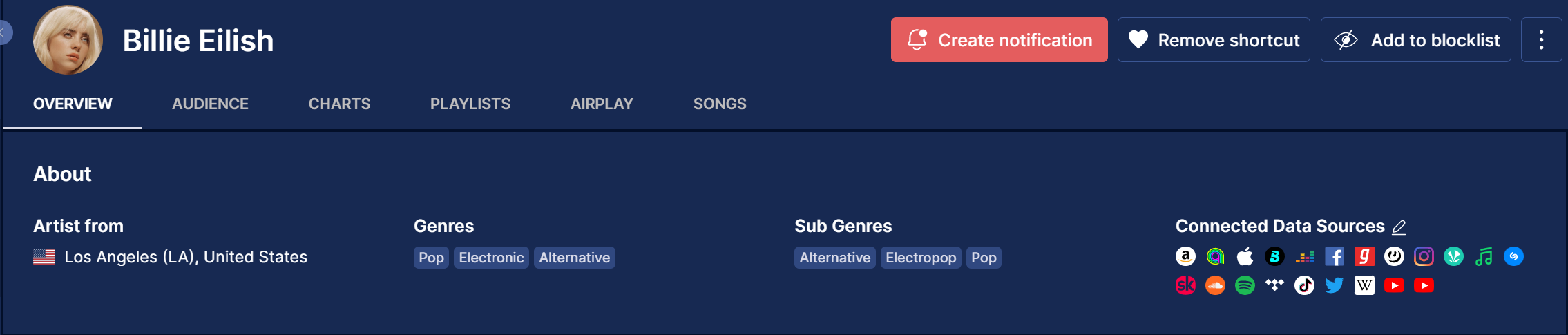Open the SoundCloud connected source
Image resolution: width=1568 pixels, height=335 pixels.
1215,285
